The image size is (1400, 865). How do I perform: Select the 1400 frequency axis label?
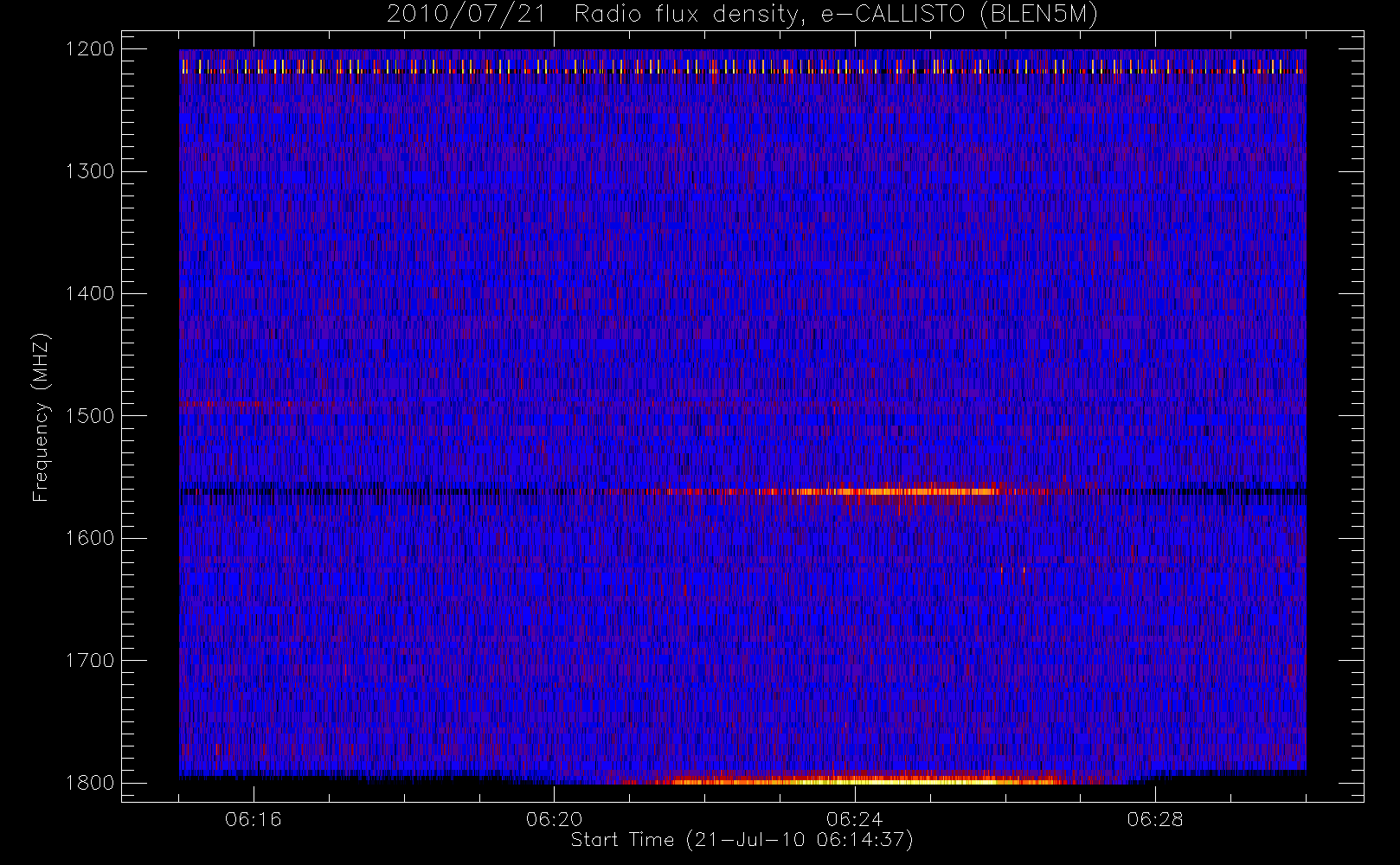(x=90, y=294)
